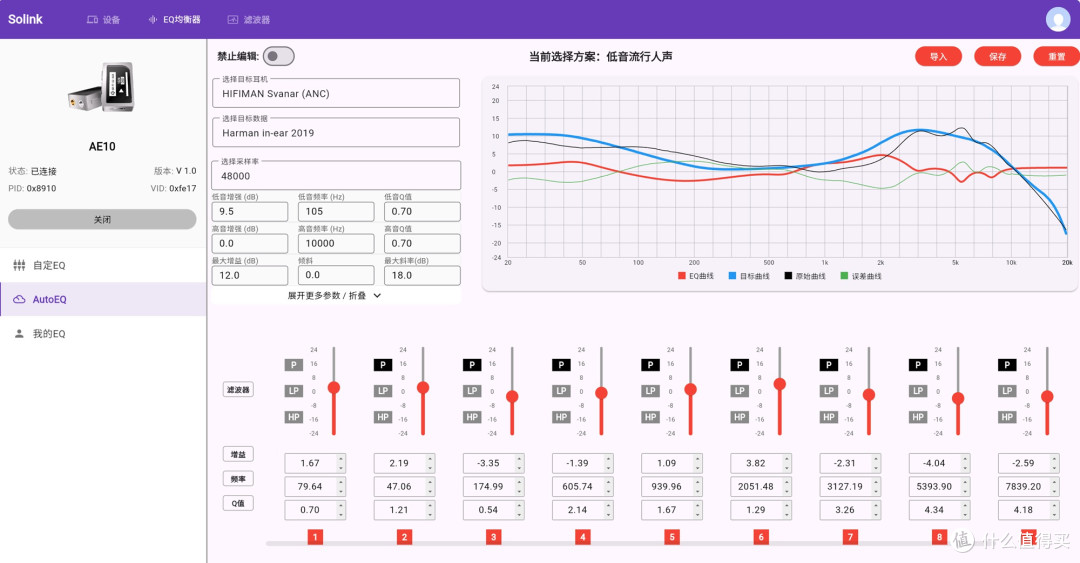Select HP filter type for band 9
Viewport: 1080px width, 563px height.
[1007, 417]
